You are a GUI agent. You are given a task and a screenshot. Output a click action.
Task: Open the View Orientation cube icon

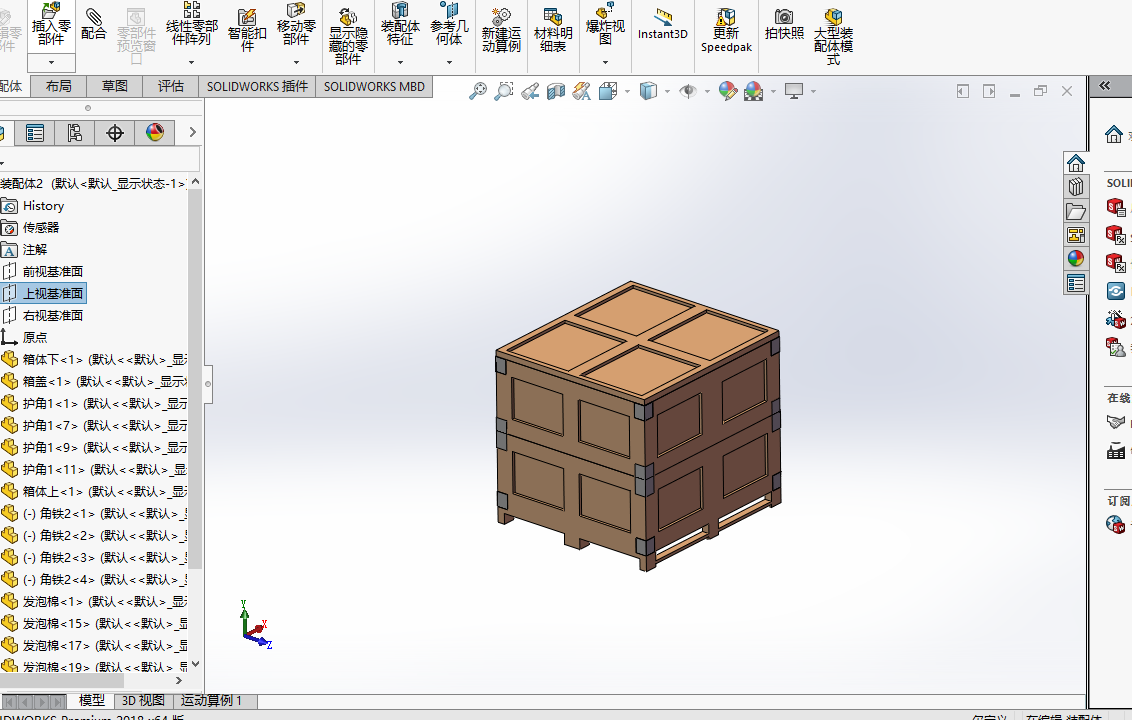[x=608, y=91]
